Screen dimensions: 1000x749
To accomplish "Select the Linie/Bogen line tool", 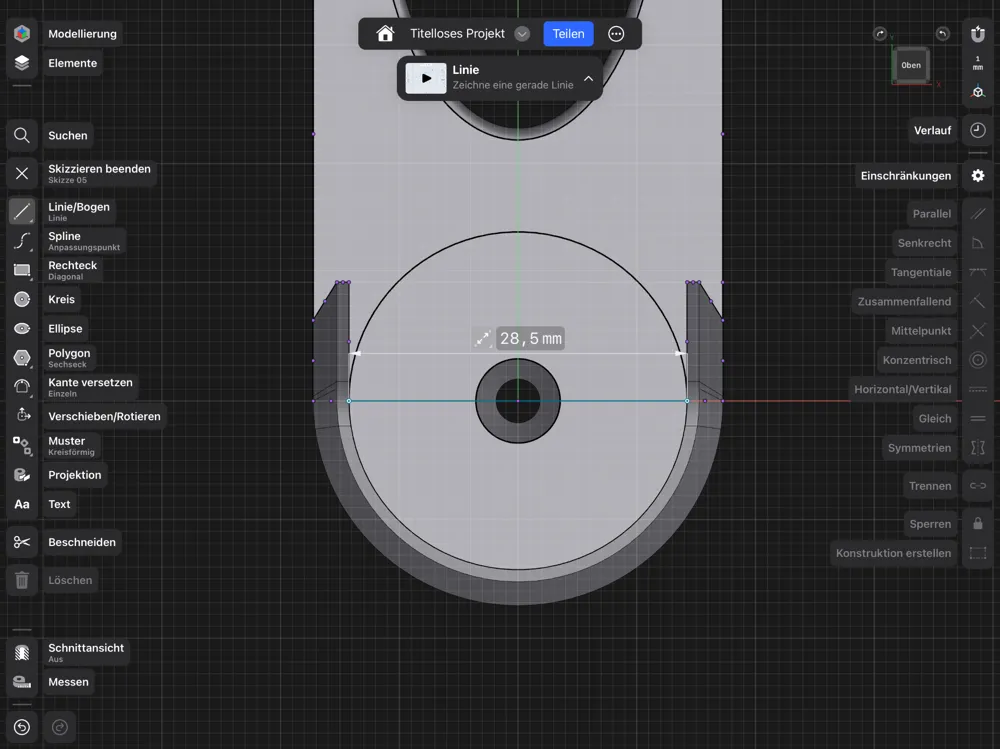I will (x=22, y=211).
